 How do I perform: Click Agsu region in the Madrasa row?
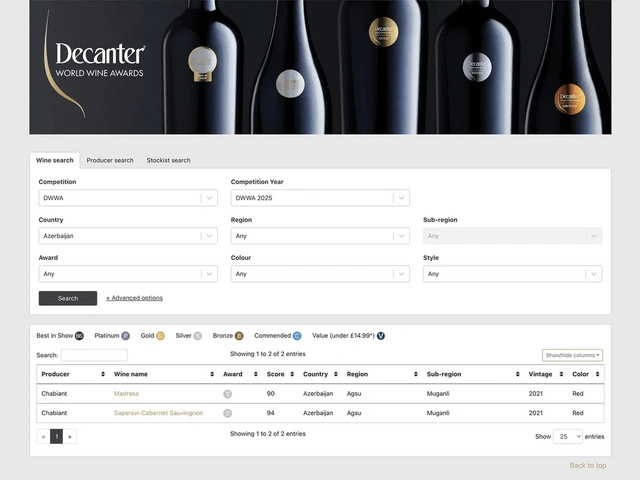(354, 394)
